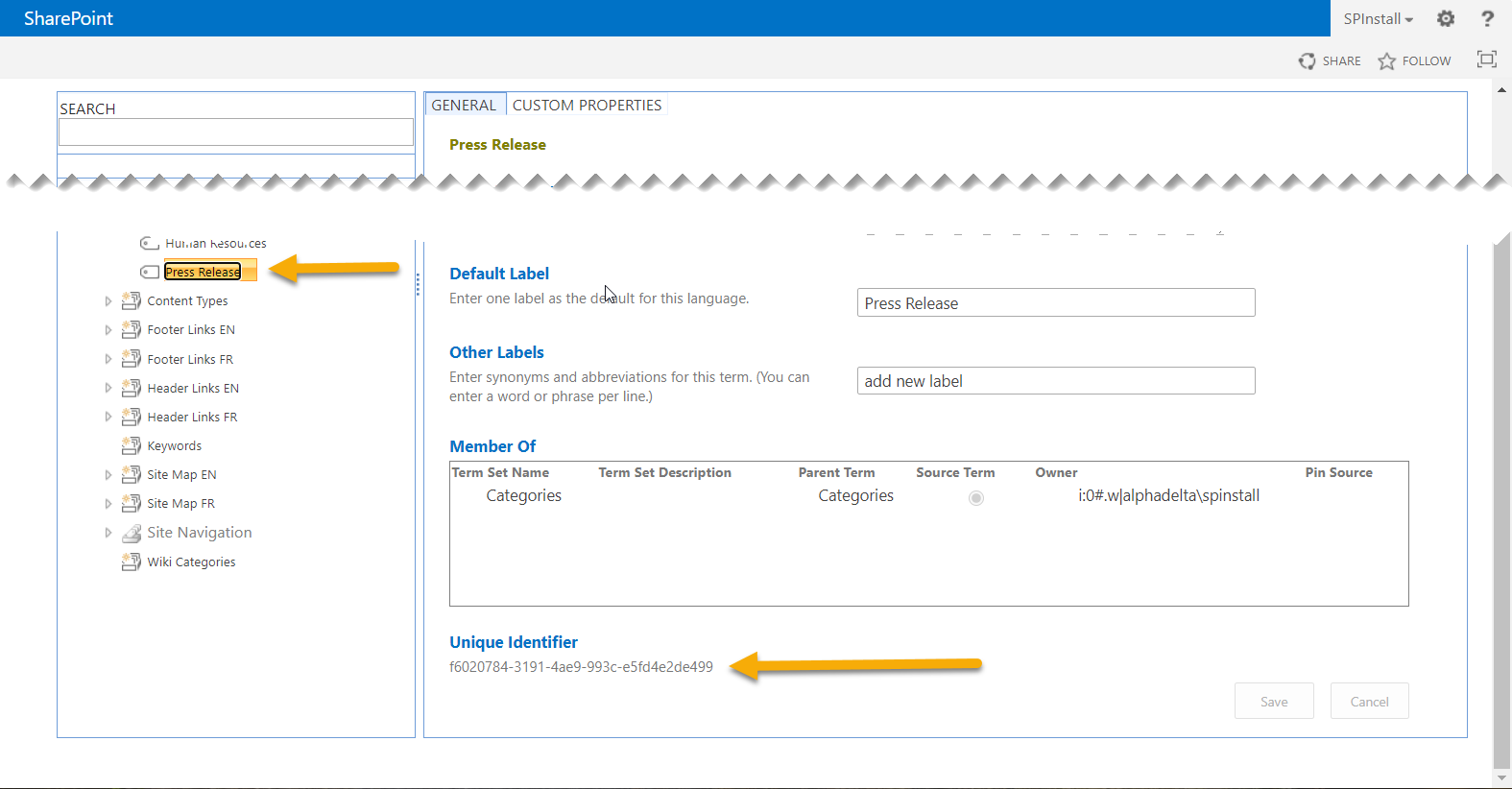Viewport: 1512px width, 789px height.
Task: Click the Keywords term set icon
Action: 132,445
